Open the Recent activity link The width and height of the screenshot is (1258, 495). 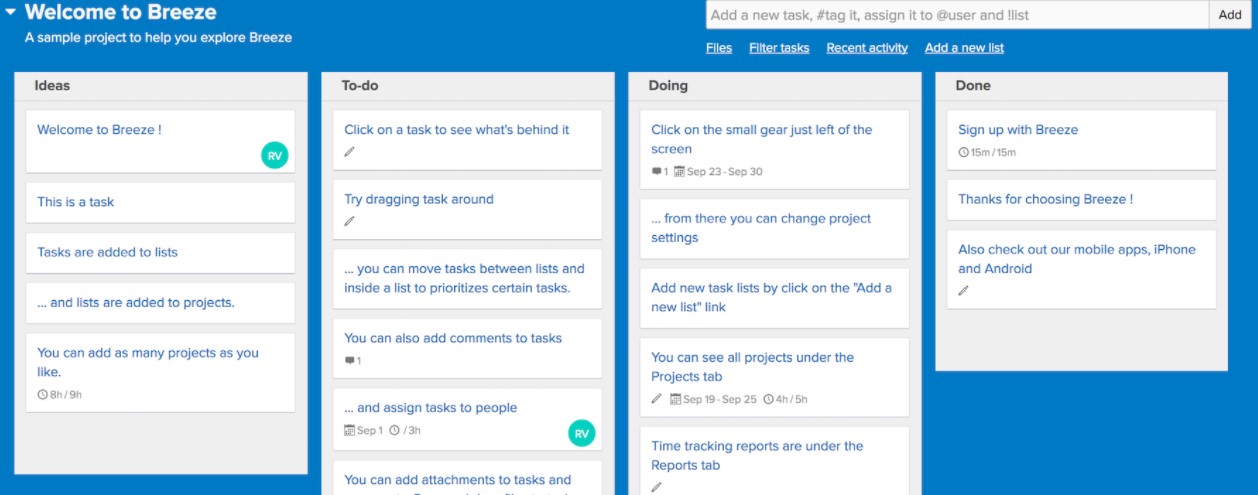click(867, 48)
